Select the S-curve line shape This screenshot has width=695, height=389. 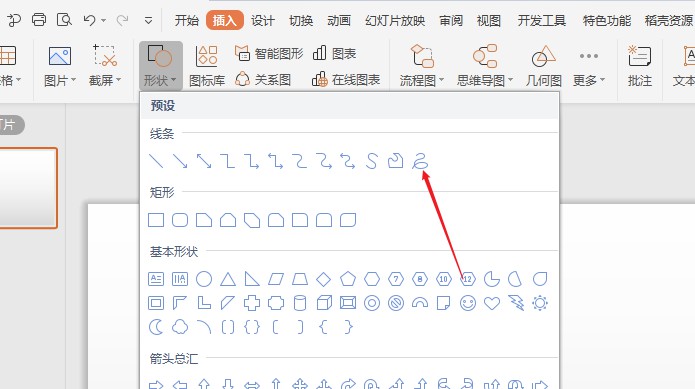[x=371, y=161]
